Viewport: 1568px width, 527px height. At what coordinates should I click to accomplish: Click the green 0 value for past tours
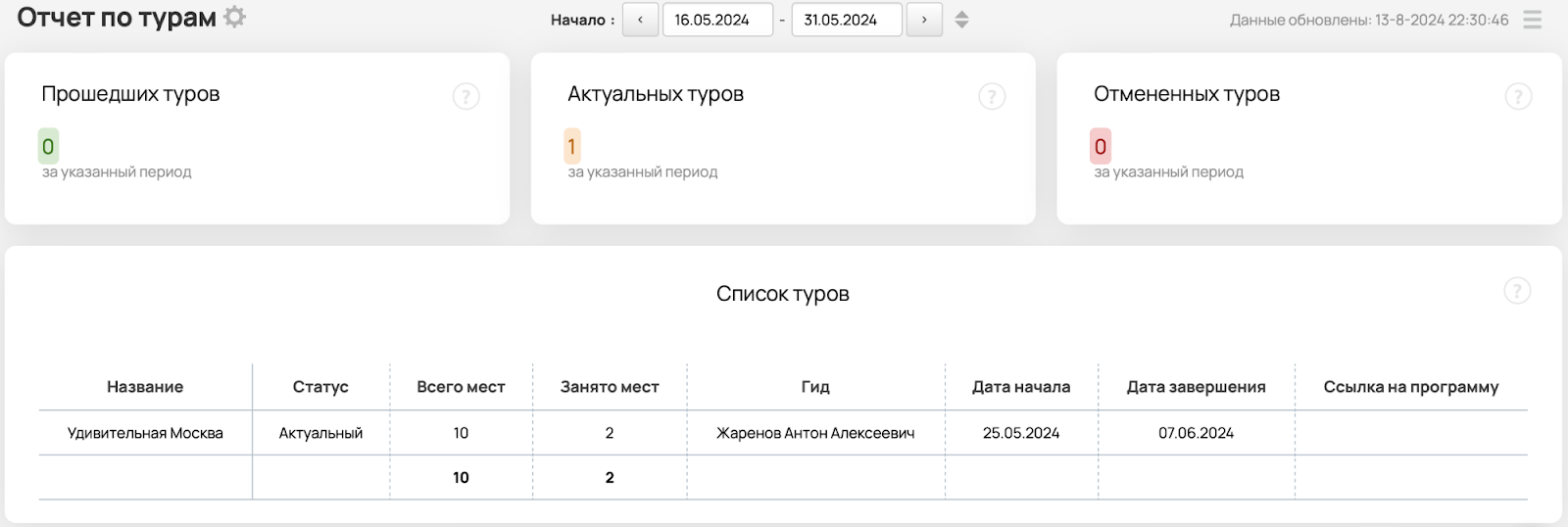point(48,147)
